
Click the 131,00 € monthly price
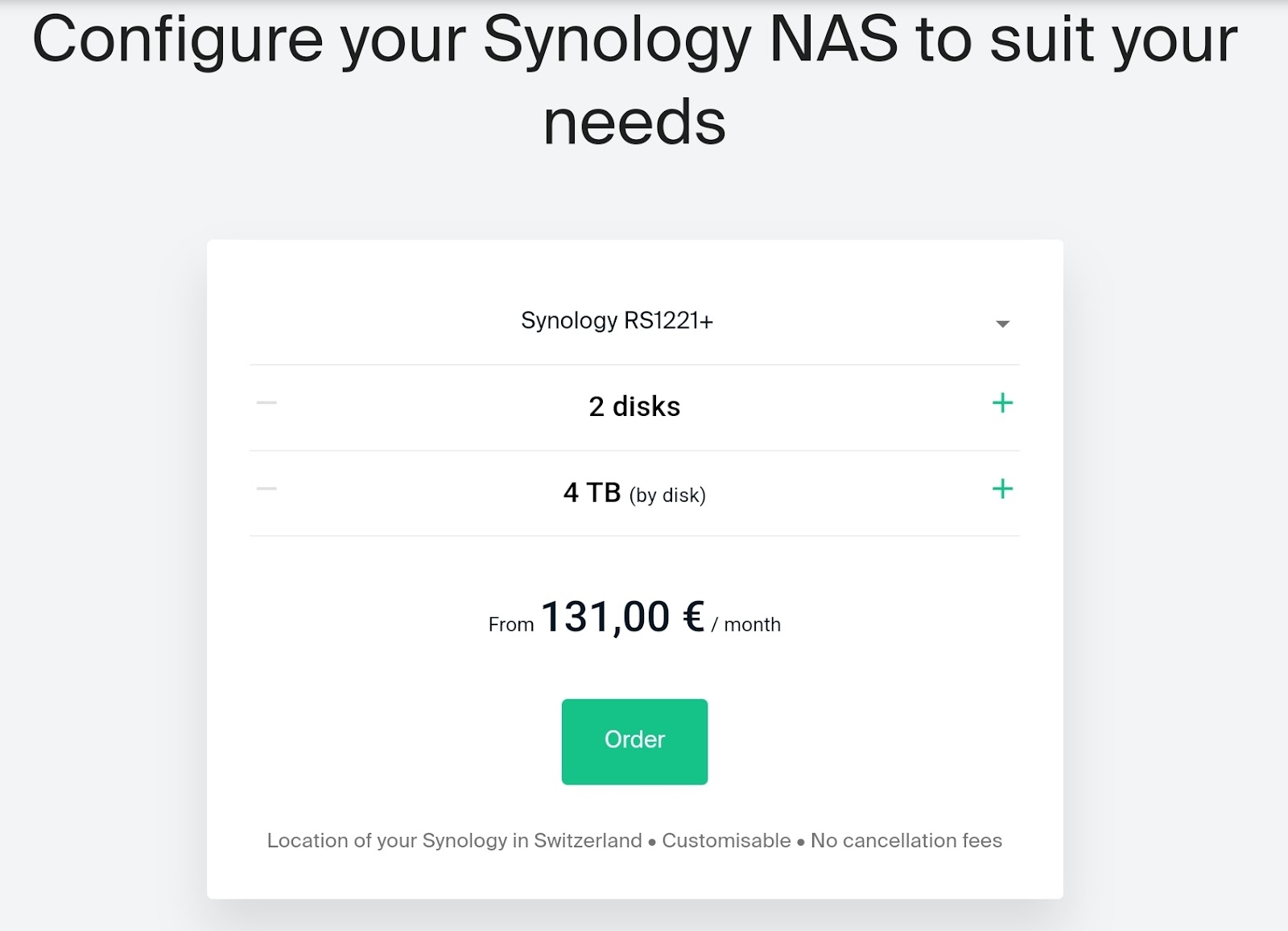(x=622, y=617)
